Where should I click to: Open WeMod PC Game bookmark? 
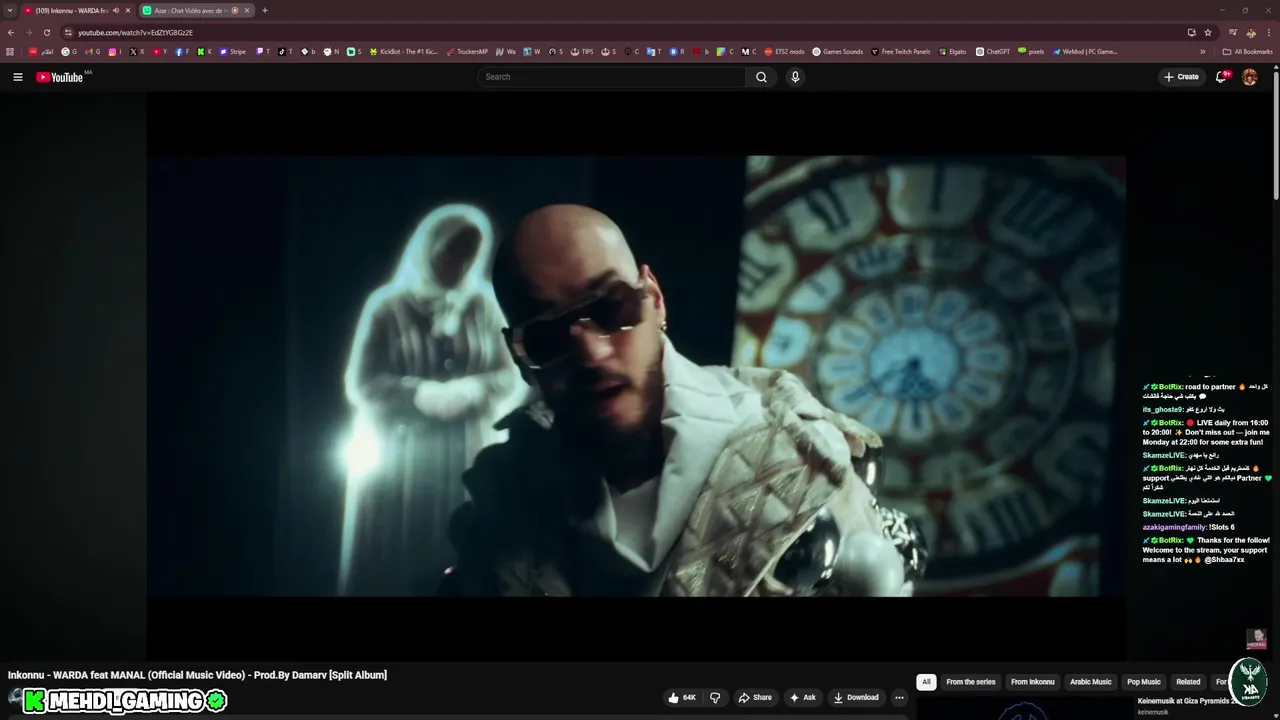pos(1085,52)
